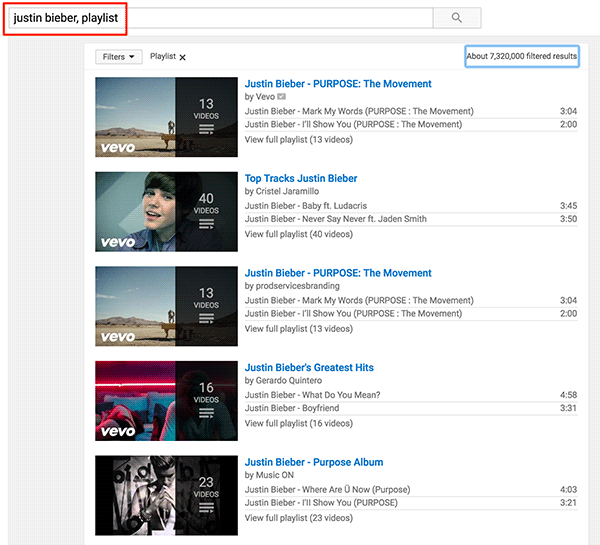Click the prodservicesbranding playlist thumbnail
Image resolution: width=600 pixels, height=545 pixels.
[x=166, y=306]
